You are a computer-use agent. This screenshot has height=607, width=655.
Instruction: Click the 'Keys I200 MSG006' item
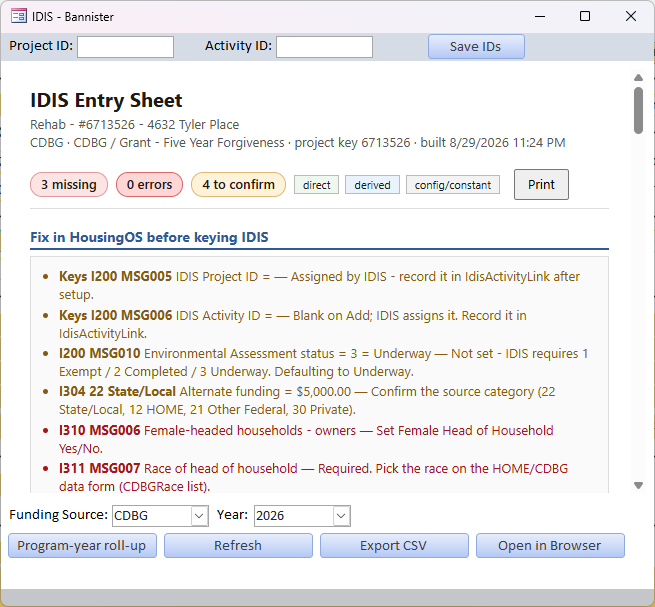tap(292, 324)
